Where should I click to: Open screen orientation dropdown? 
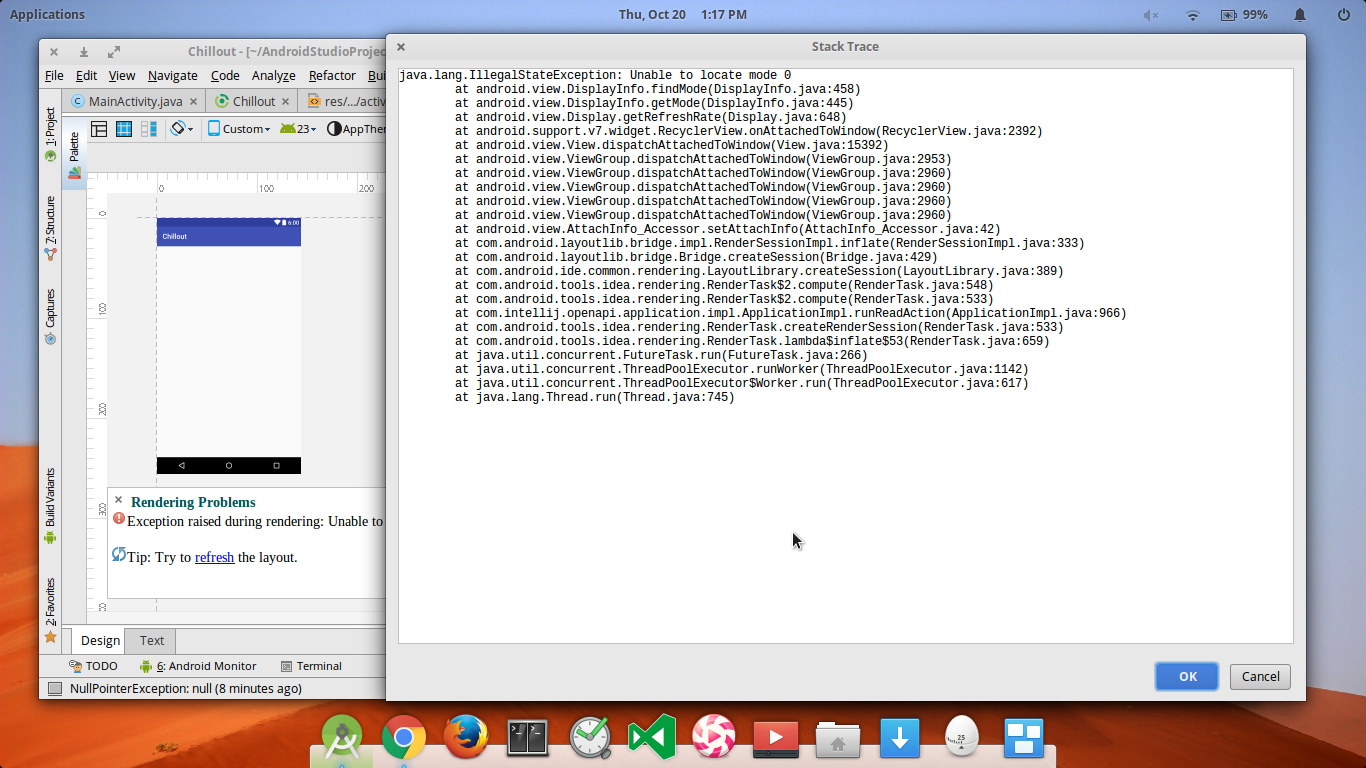[181, 129]
